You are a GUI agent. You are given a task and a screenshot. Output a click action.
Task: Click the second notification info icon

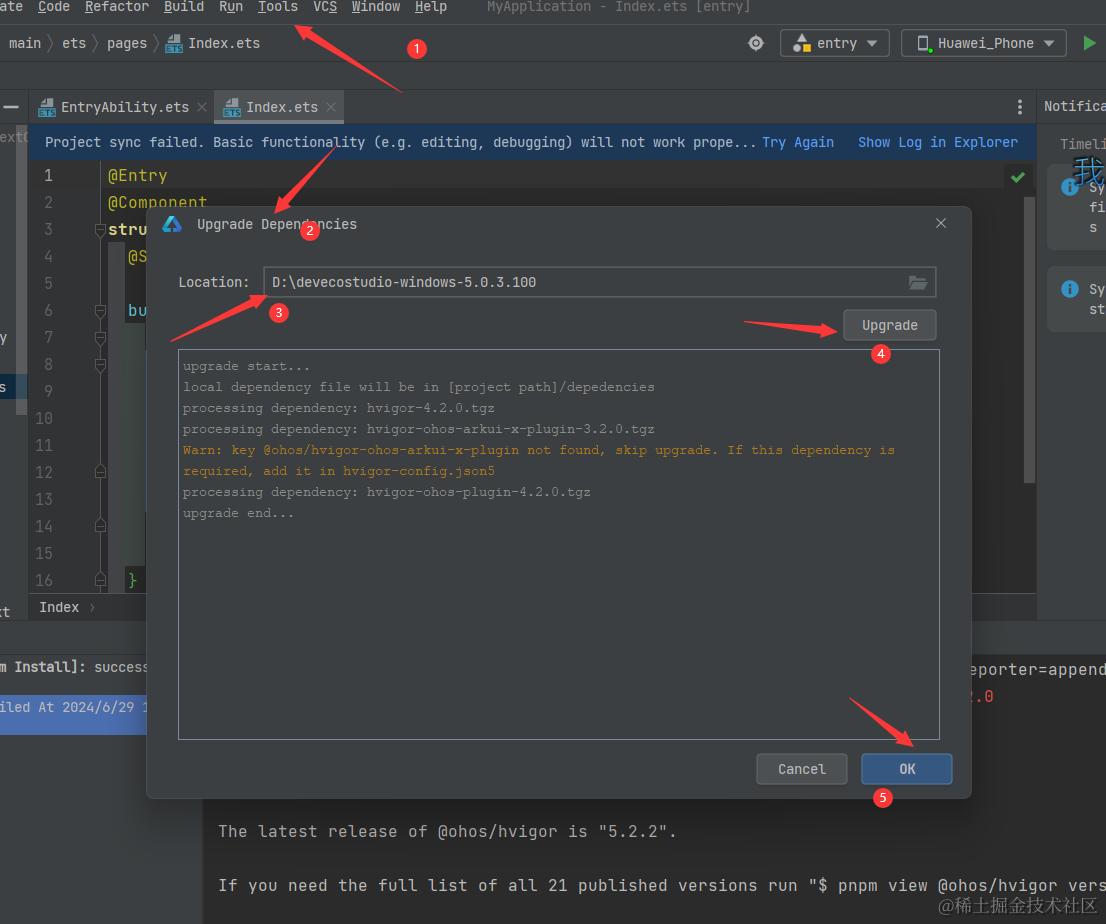coord(1069,289)
